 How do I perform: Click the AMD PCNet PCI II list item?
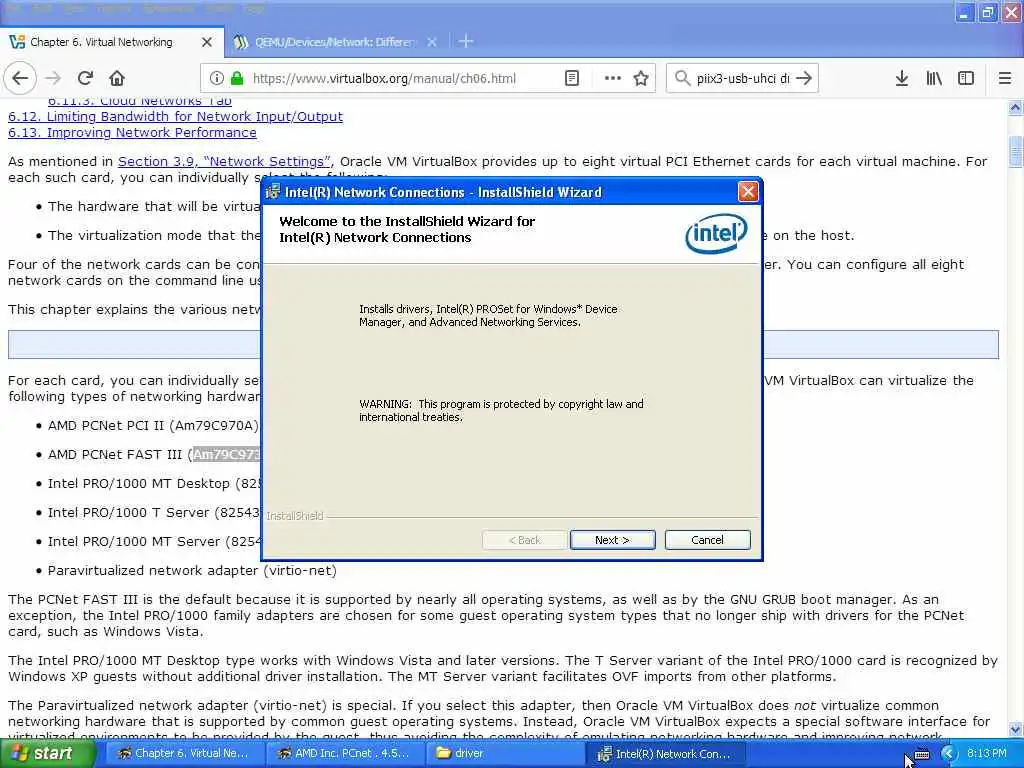coord(153,426)
